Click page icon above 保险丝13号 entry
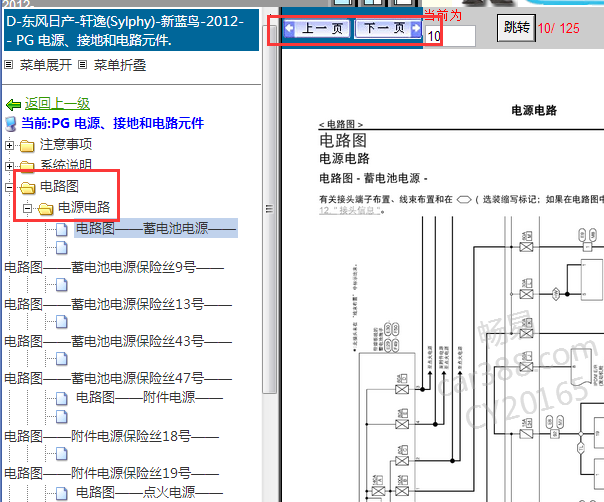The width and height of the screenshot is (604, 502). point(62,285)
